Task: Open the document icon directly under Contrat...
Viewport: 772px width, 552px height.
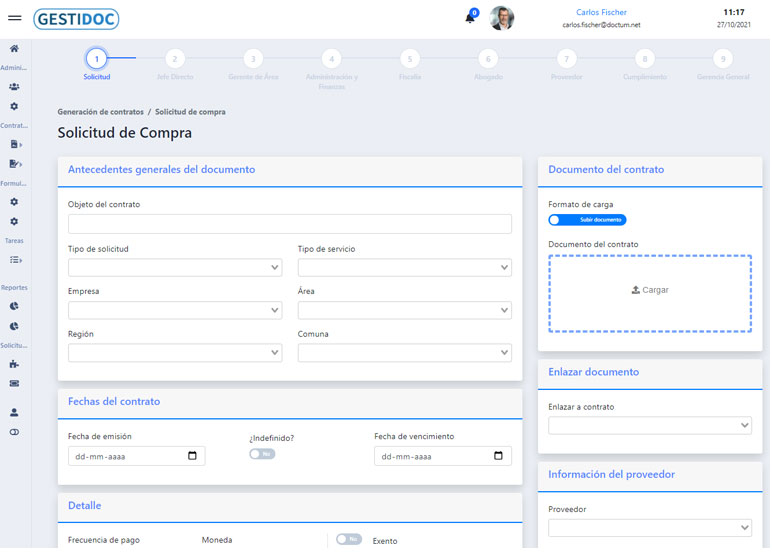Action: tap(15, 144)
